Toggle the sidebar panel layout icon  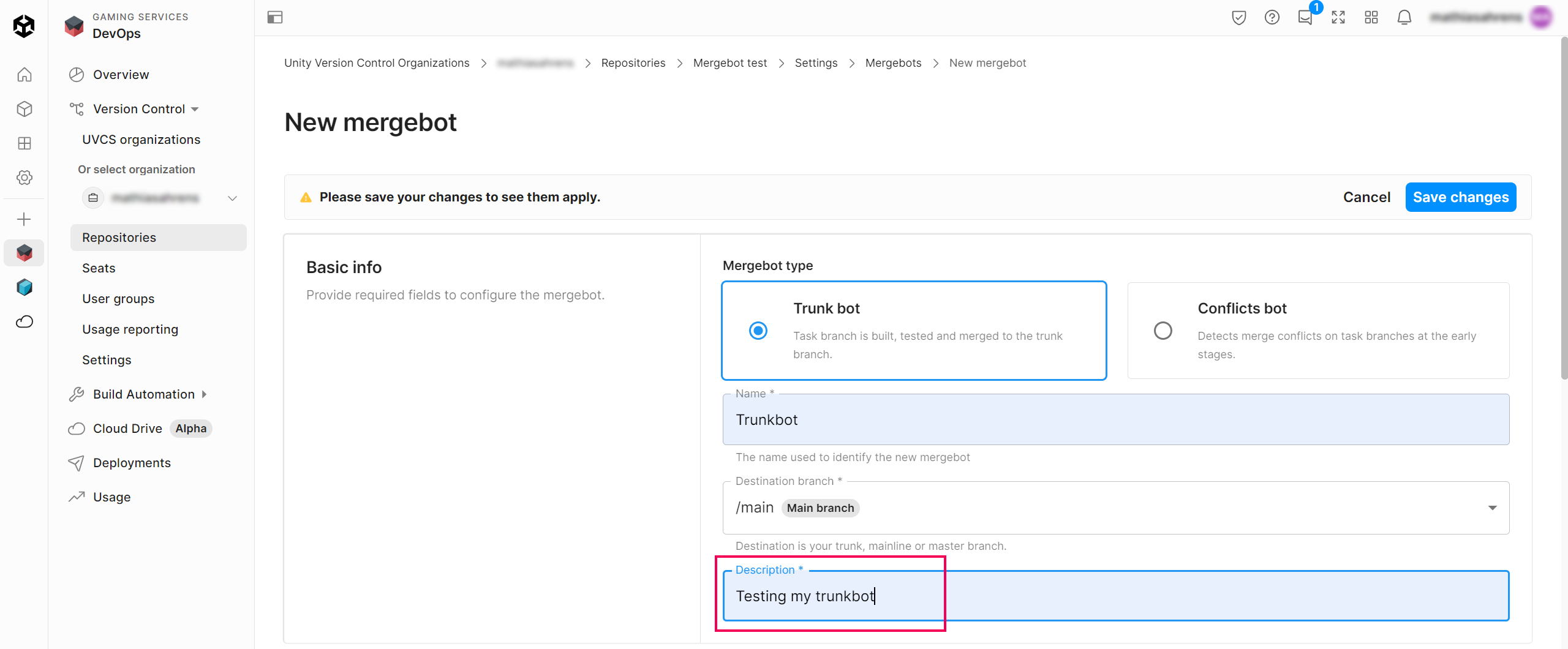coord(275,17)
